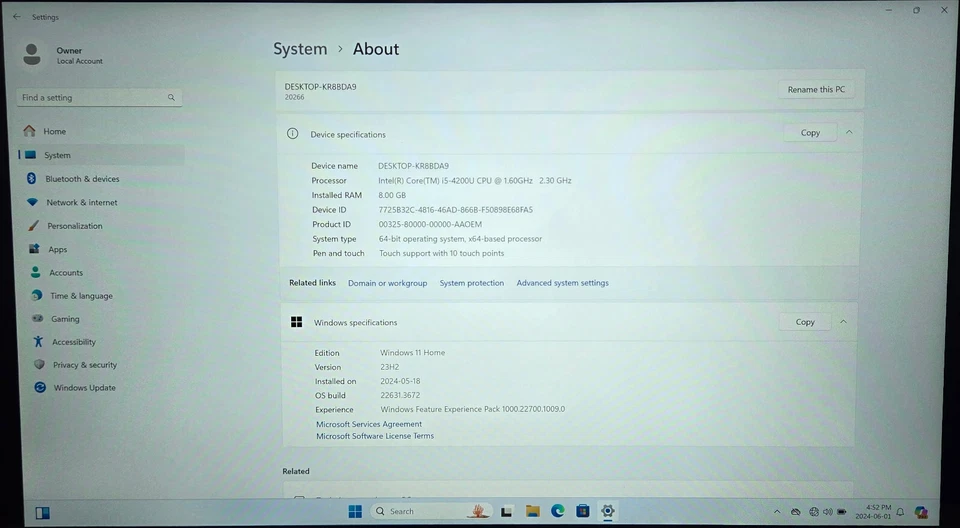
Task: Open Microsoft Services Agreement link
Action: [369, 424]
